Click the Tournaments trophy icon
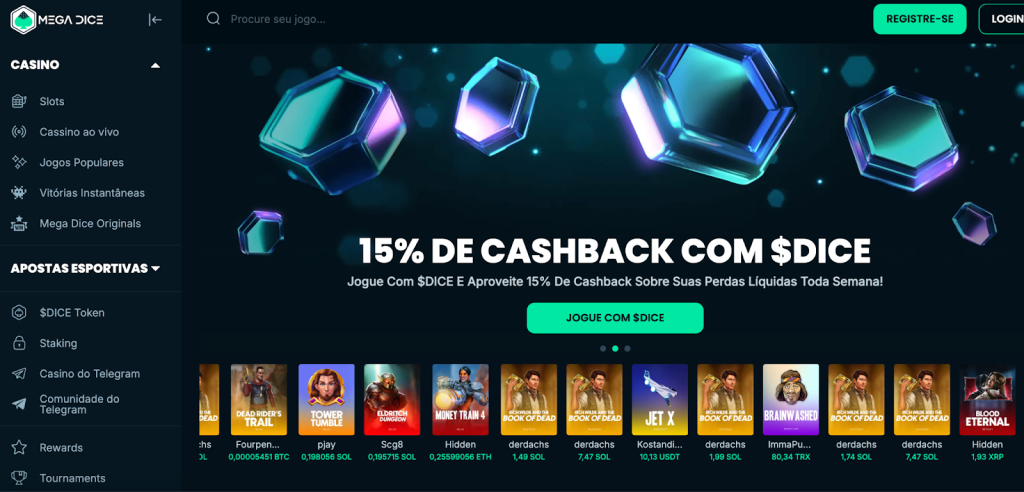The width and height of the screenshot is (1024, 492). click(19, 478)
